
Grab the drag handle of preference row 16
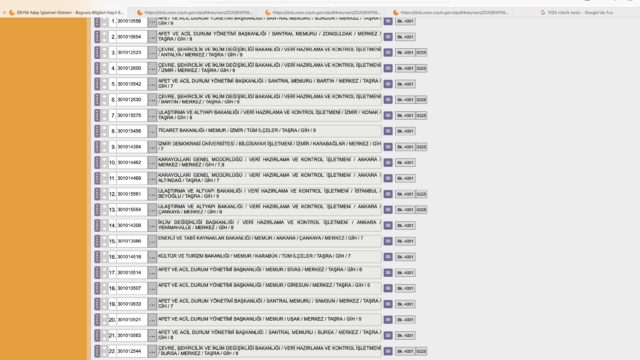(x=97, y=257)
